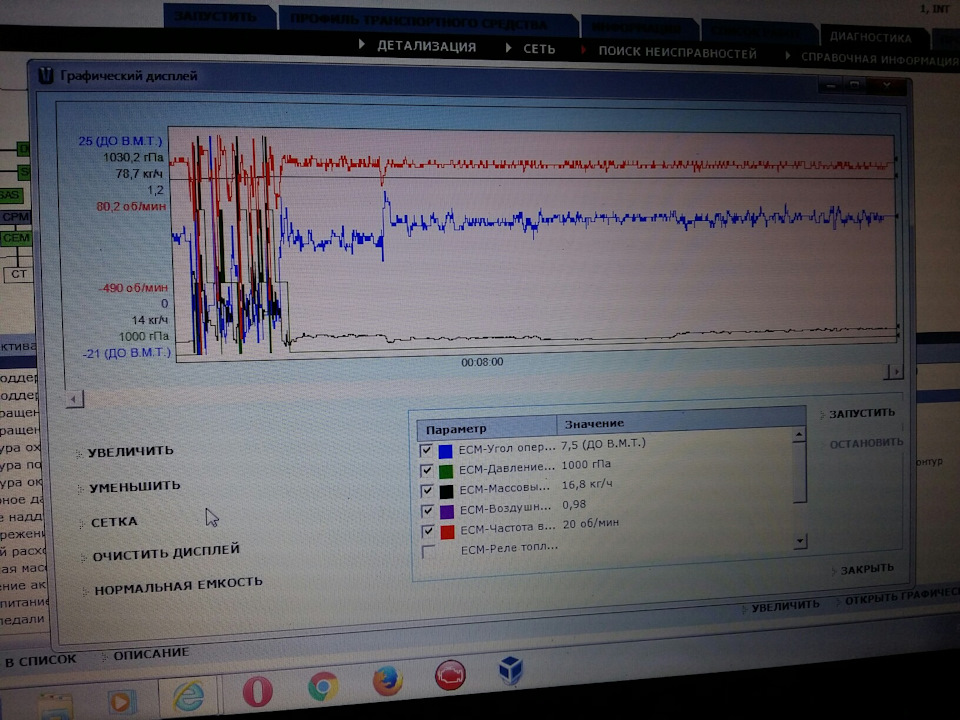
Task: Open ДЕТАЛИЗАЦИЯ submenu tab
Action: coord(427,47)
